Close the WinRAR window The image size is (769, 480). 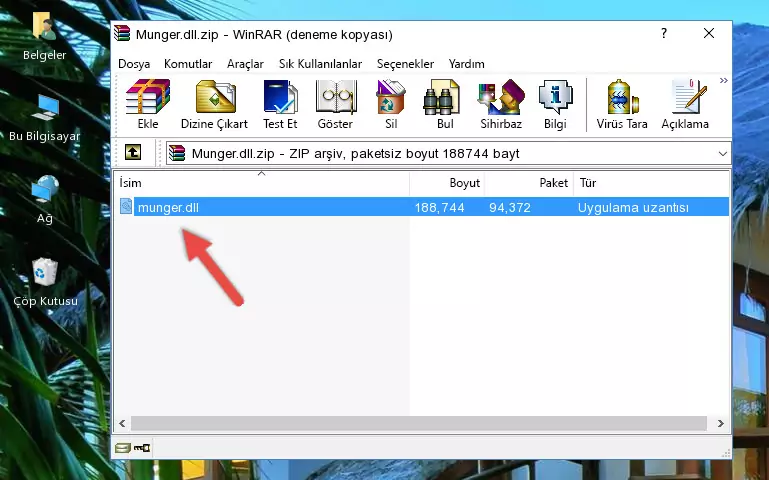[709, 33]
